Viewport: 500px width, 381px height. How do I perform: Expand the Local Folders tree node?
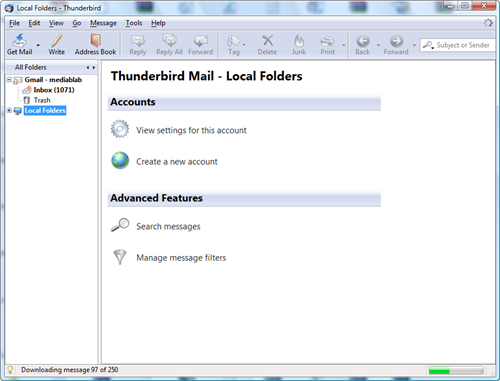coord(9,110)
